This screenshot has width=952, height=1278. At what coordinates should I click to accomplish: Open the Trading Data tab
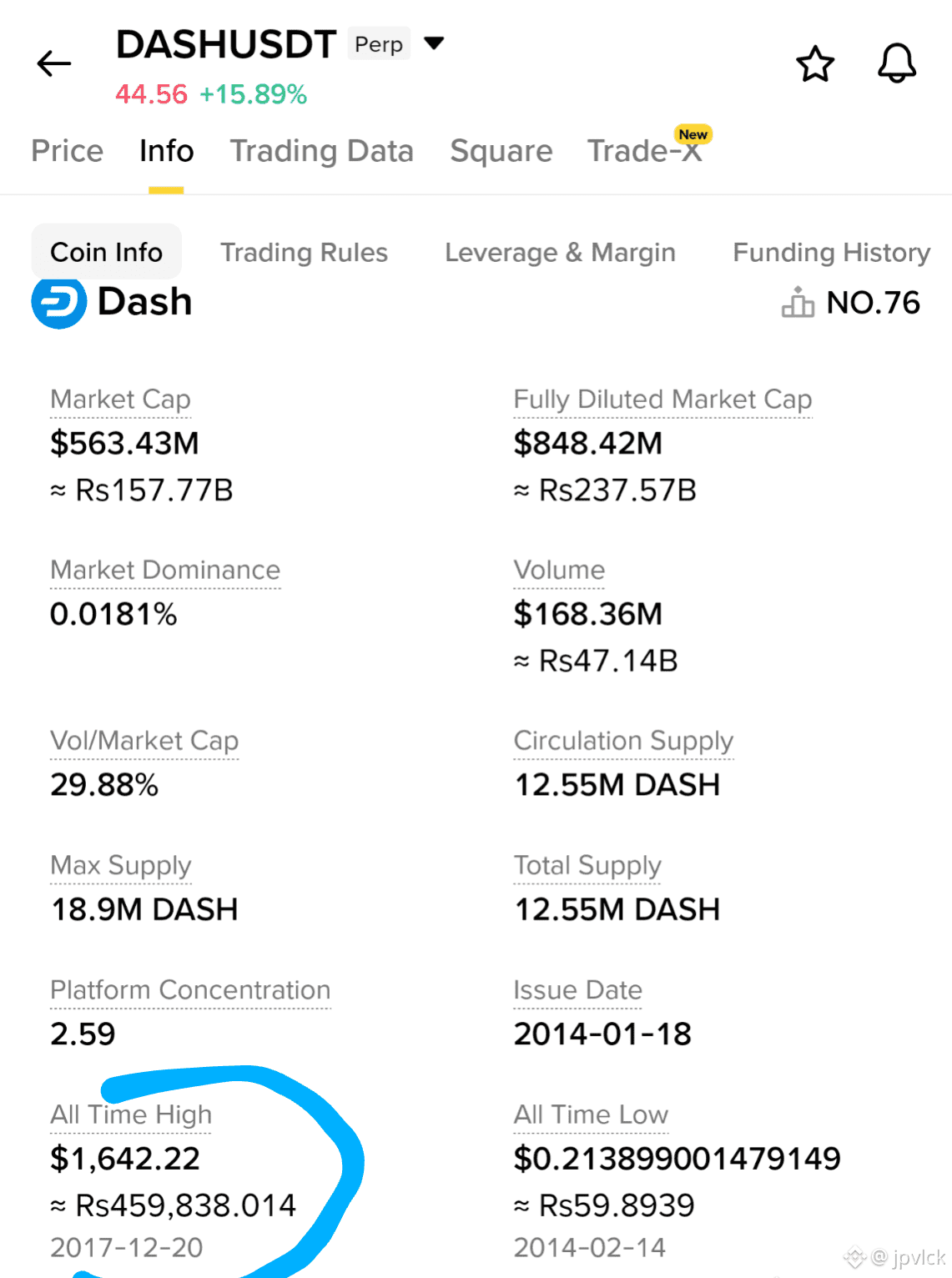[x=321, y=151]
